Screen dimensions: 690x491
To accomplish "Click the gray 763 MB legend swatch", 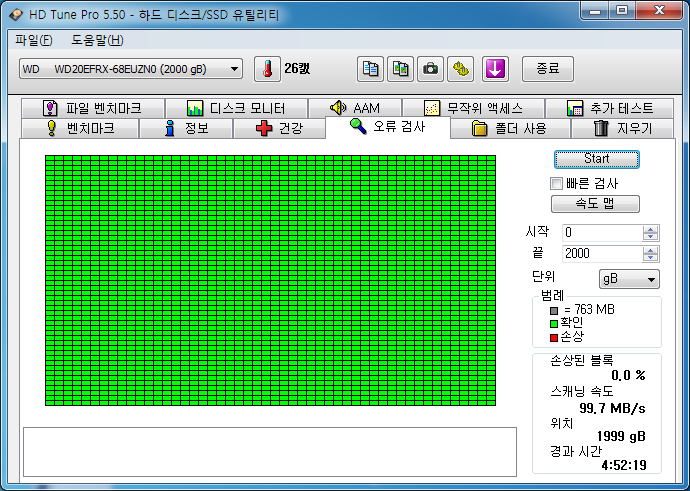I will [554, 311].
